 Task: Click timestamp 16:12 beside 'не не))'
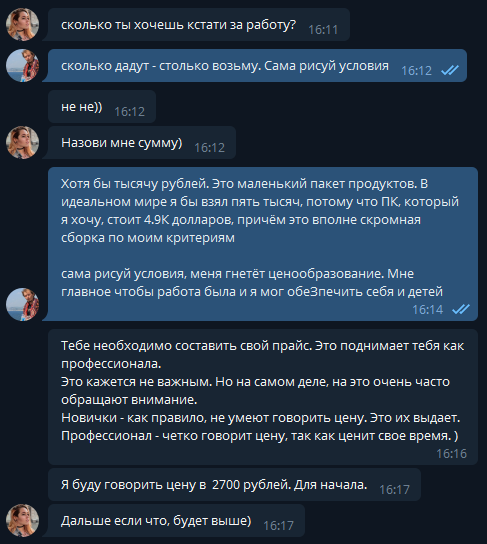(129, 112)
